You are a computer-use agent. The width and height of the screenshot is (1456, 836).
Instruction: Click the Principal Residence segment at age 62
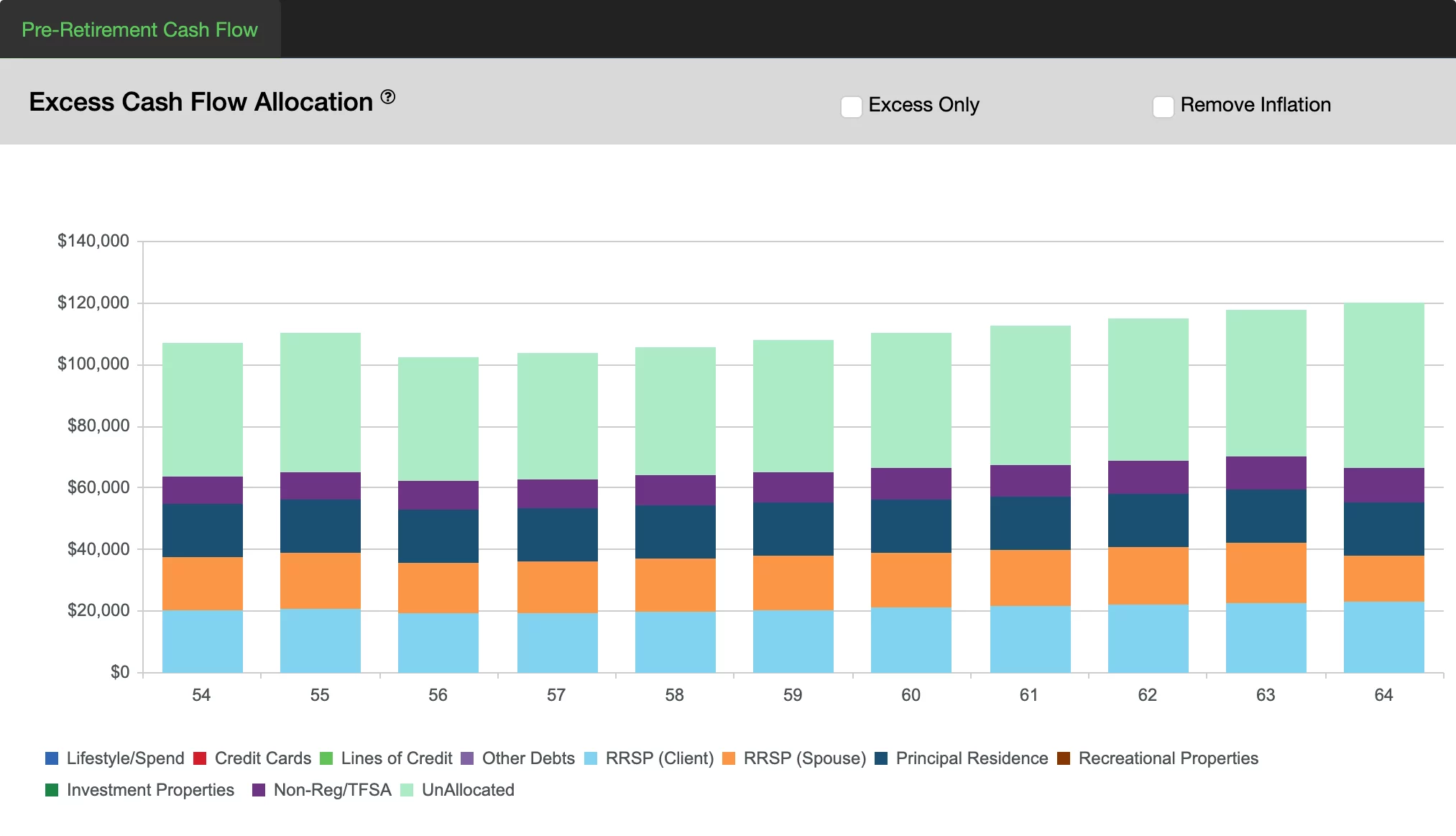pyautogui.click(x=1148, y=520)
